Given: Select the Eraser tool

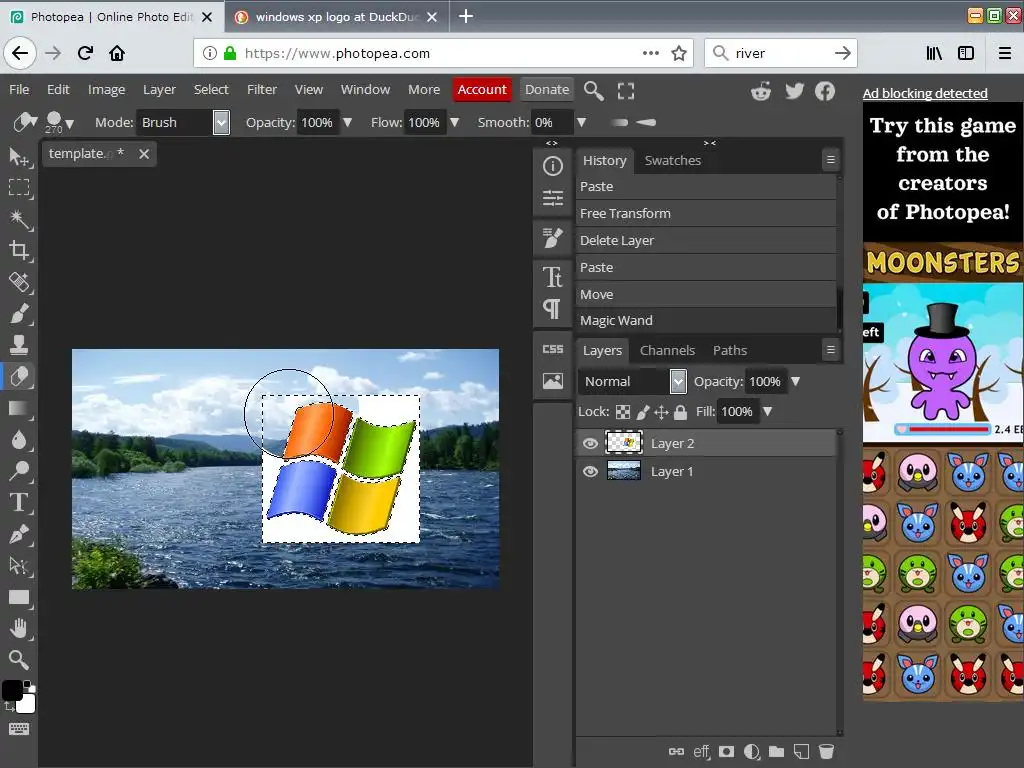Looking at the screenshot, I should pos(18,376).
